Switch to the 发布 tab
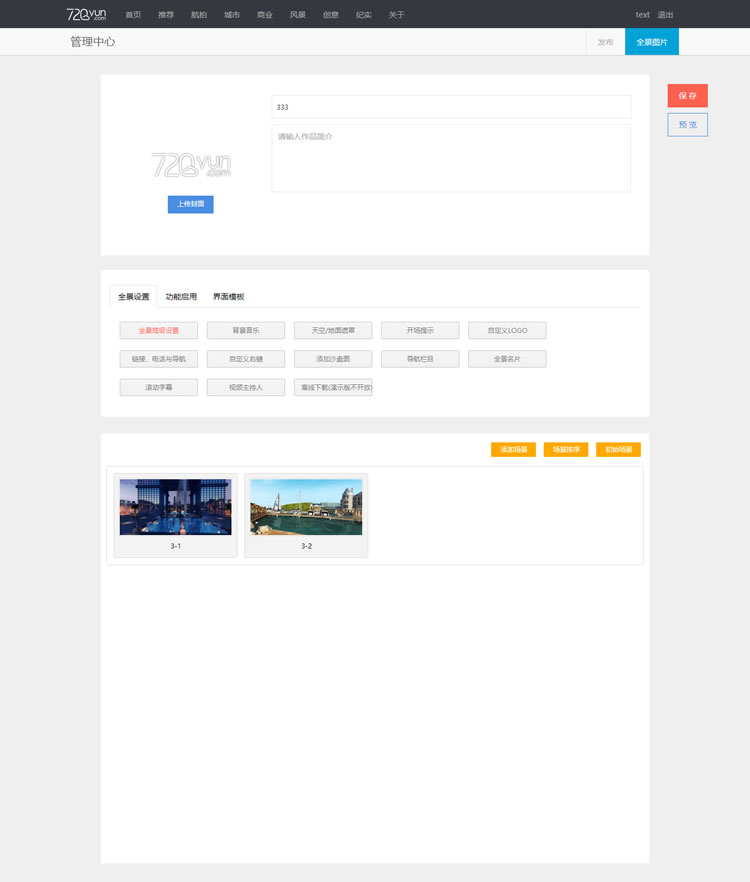750x882 pixels. tap(605, 42)
